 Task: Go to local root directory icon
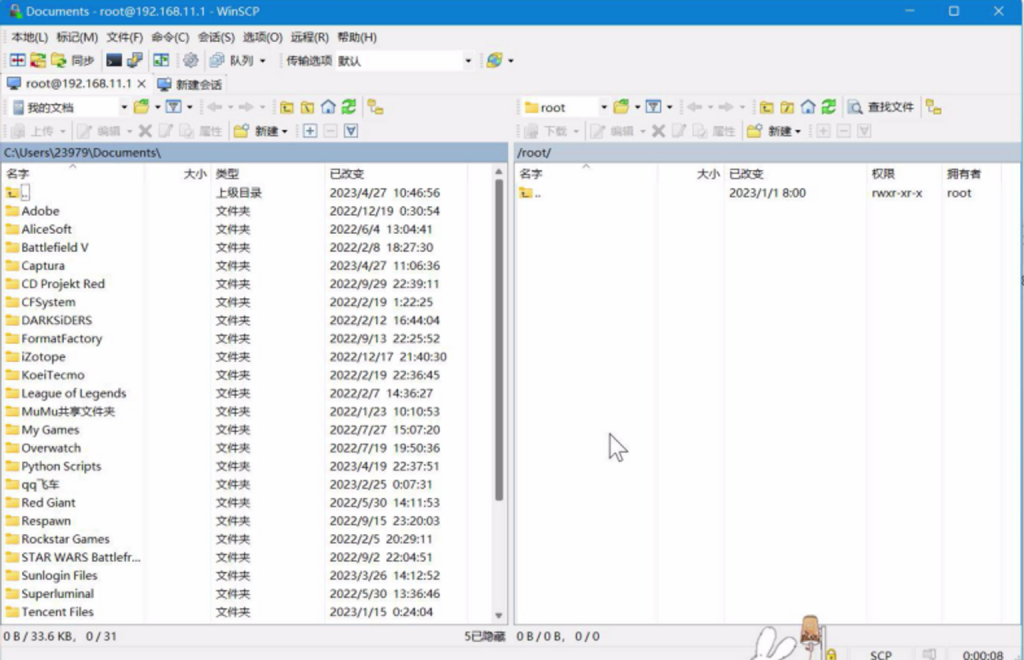(x=308, y=107)
